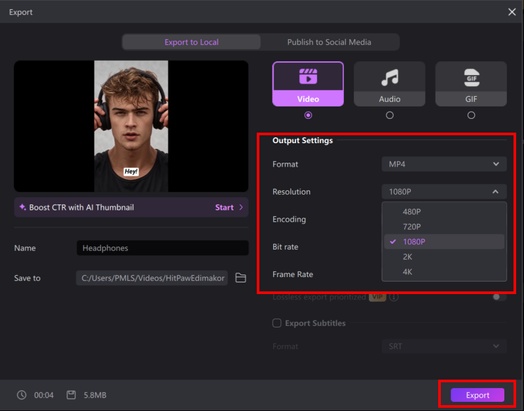Click the Encoding label

[x=289, y=219]
